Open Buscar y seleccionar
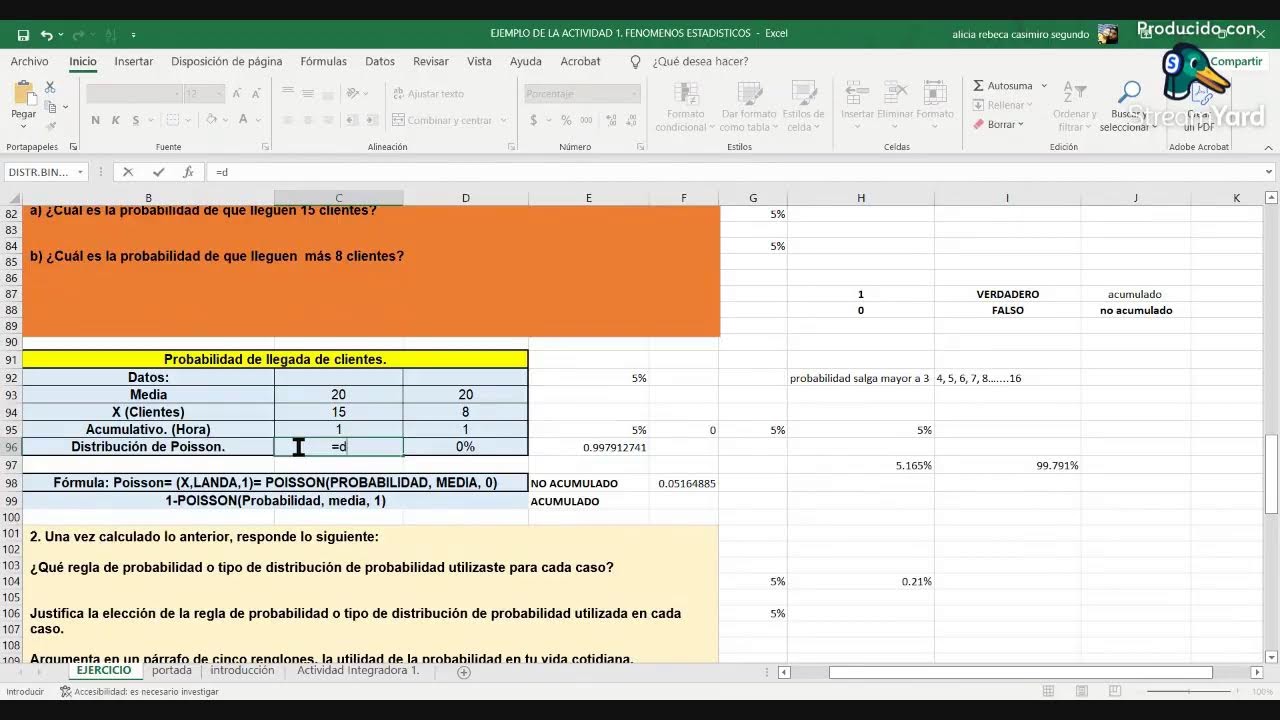1280x720 pixels. click(x=1127, y=106)
